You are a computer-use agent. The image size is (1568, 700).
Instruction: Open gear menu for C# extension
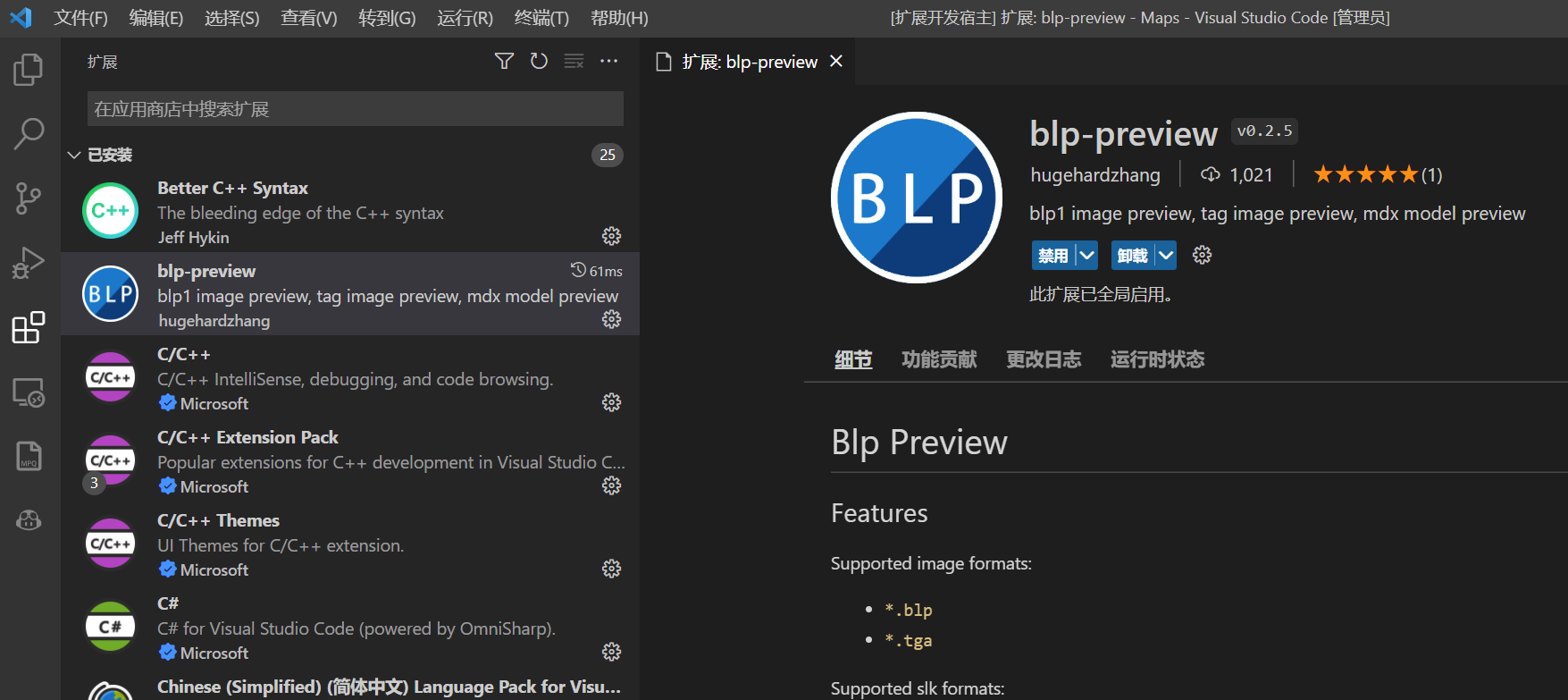tap(611, 652)
